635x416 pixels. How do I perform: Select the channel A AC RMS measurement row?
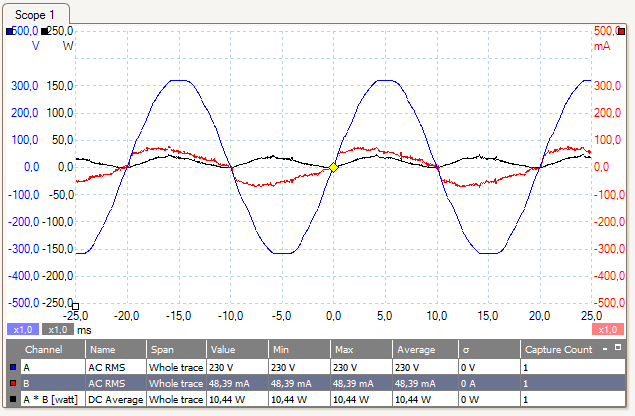[x=300, y=368]
